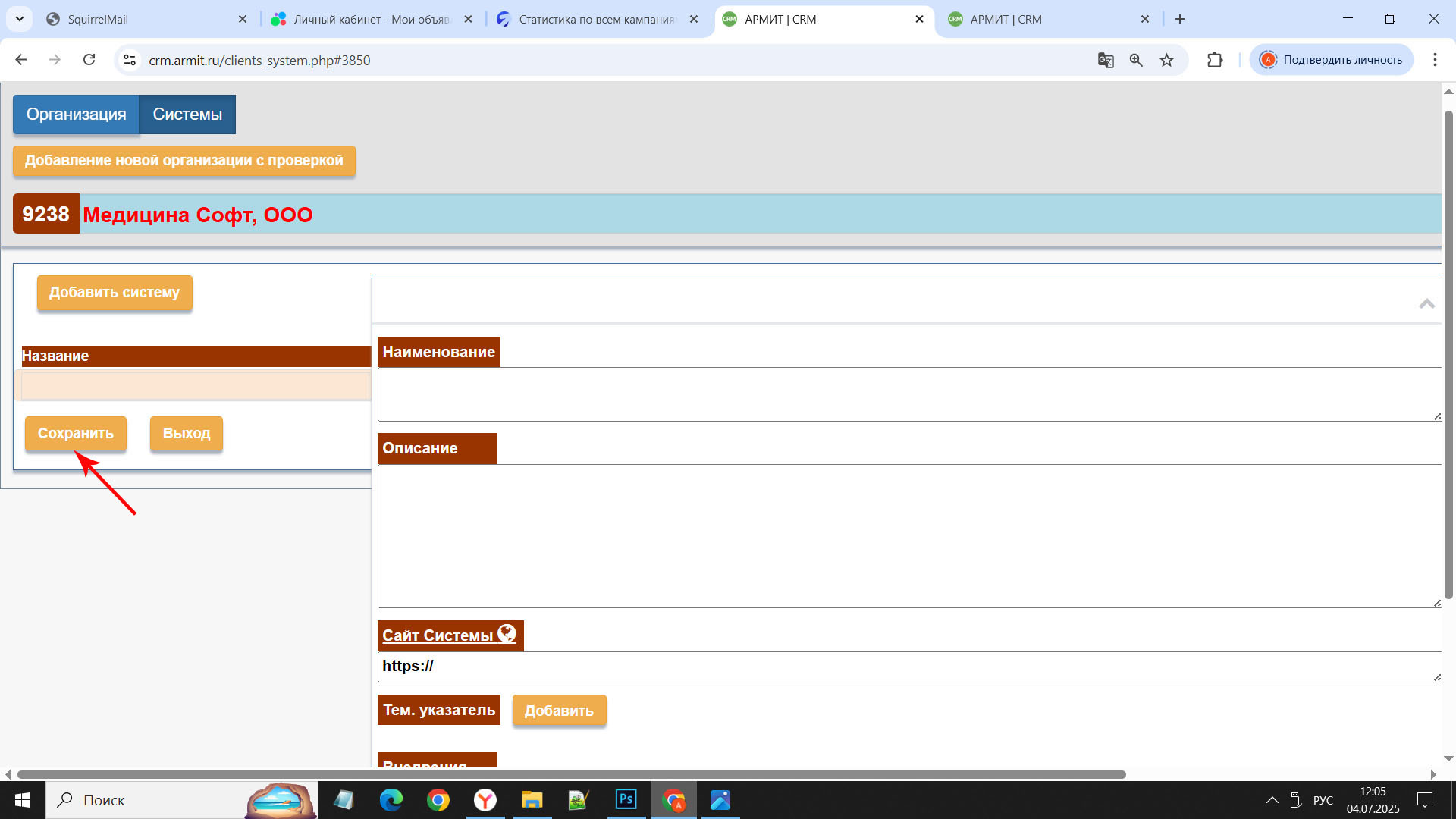Click the globe icon next to Сайт Системы

pyautogui.click(x=507, y=633)
